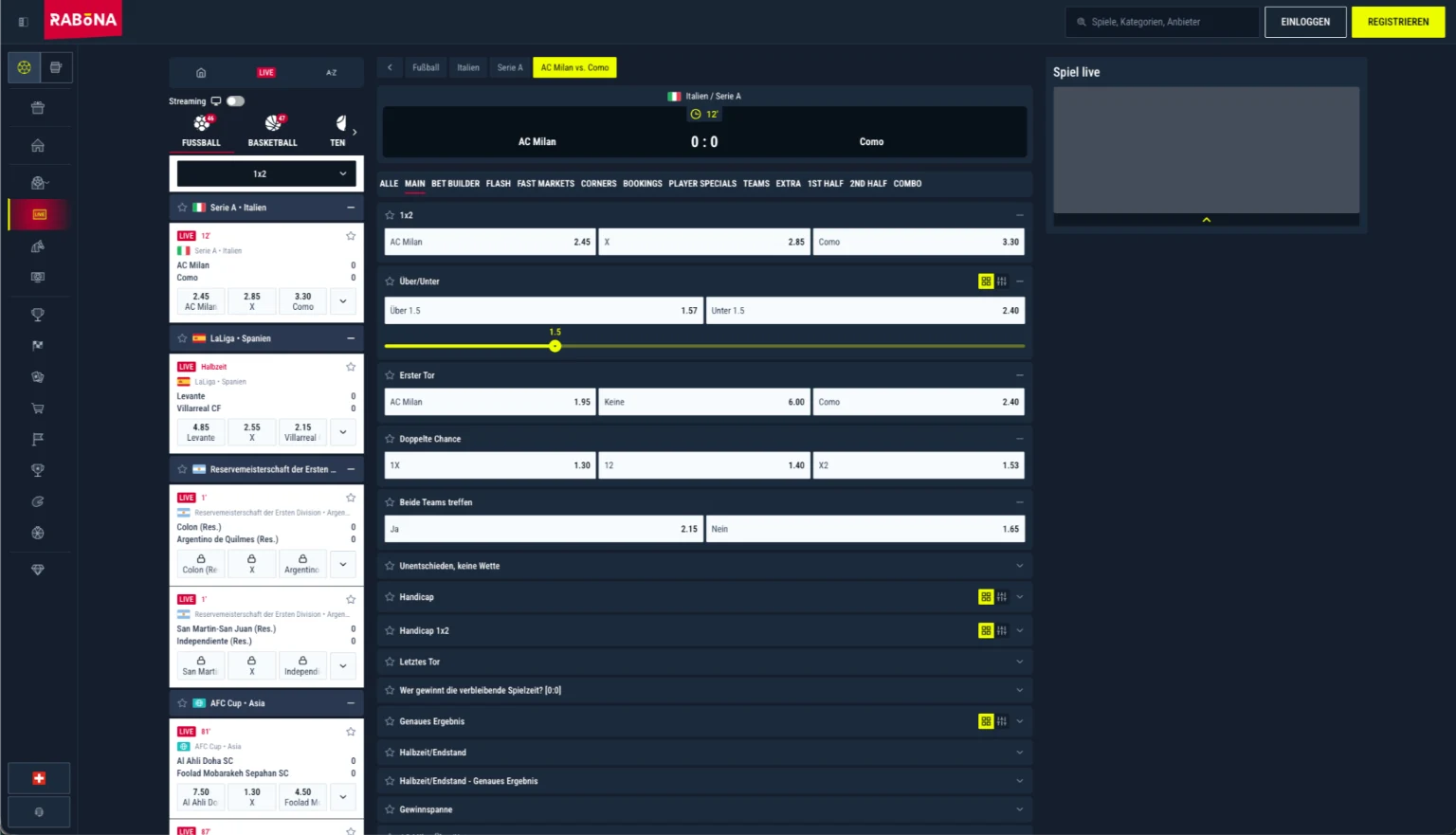Click the REGISTRIEREN button

tap(1397, 22)
